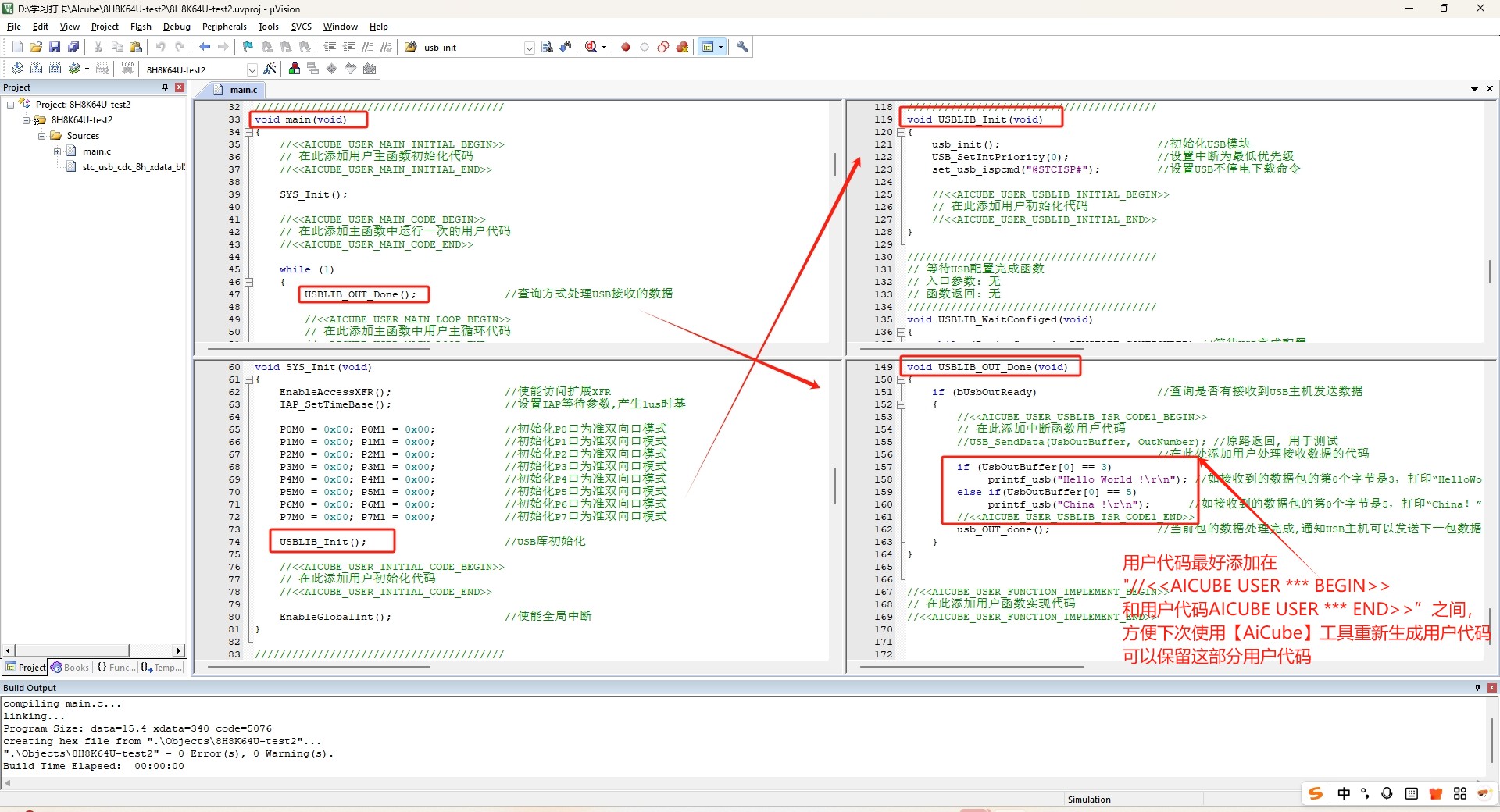Open the Configuration wrench icon
Image resolution: width=1500 pixels, height=812 pixels.
(742, 48)
